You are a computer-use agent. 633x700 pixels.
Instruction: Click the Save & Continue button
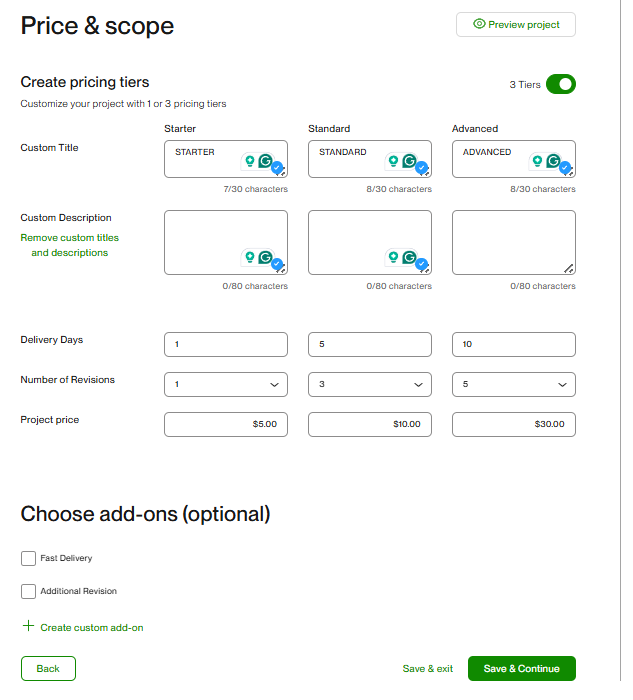click(x=522, y=668)
